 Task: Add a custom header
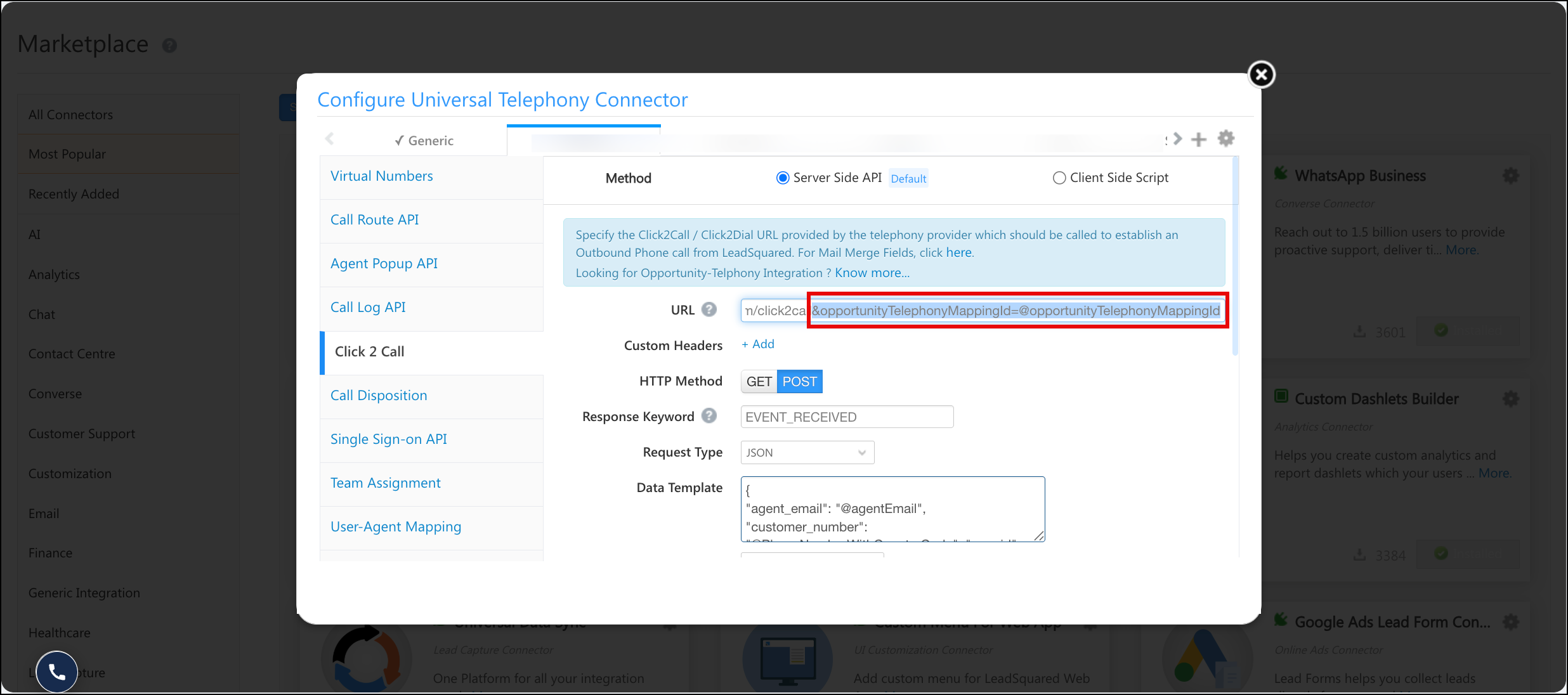pos(758,344)
